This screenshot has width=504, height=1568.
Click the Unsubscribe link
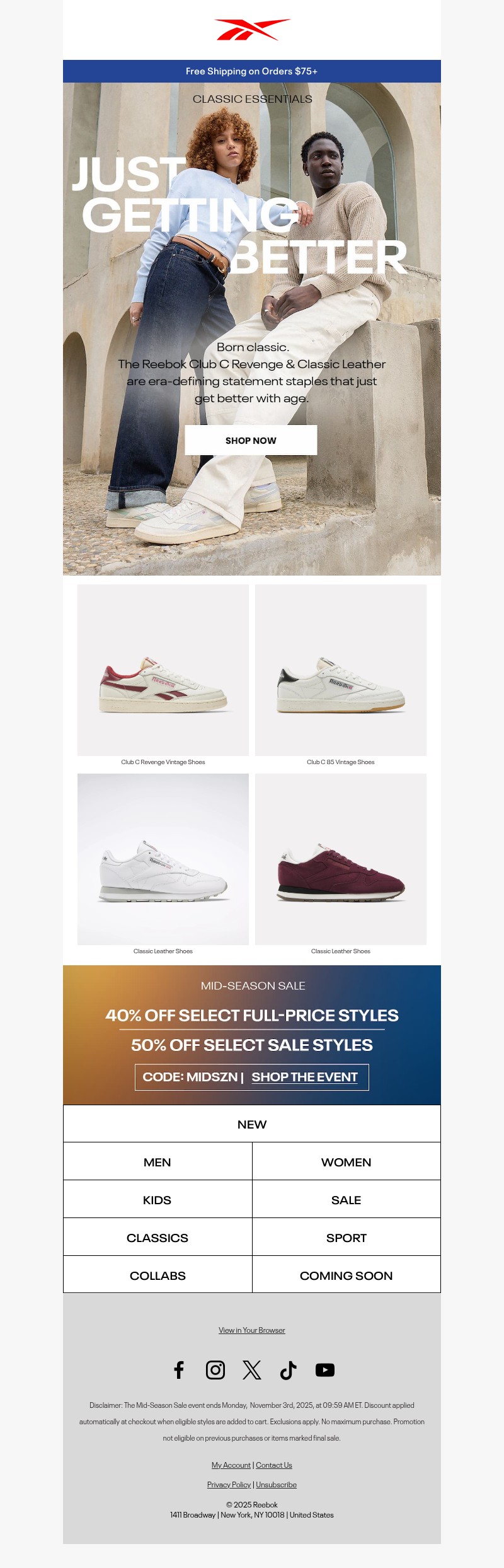[276, 1485]
